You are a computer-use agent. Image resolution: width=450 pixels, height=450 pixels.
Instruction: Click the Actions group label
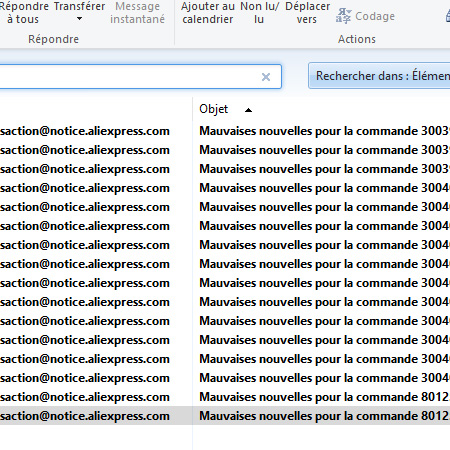point(357,39)
